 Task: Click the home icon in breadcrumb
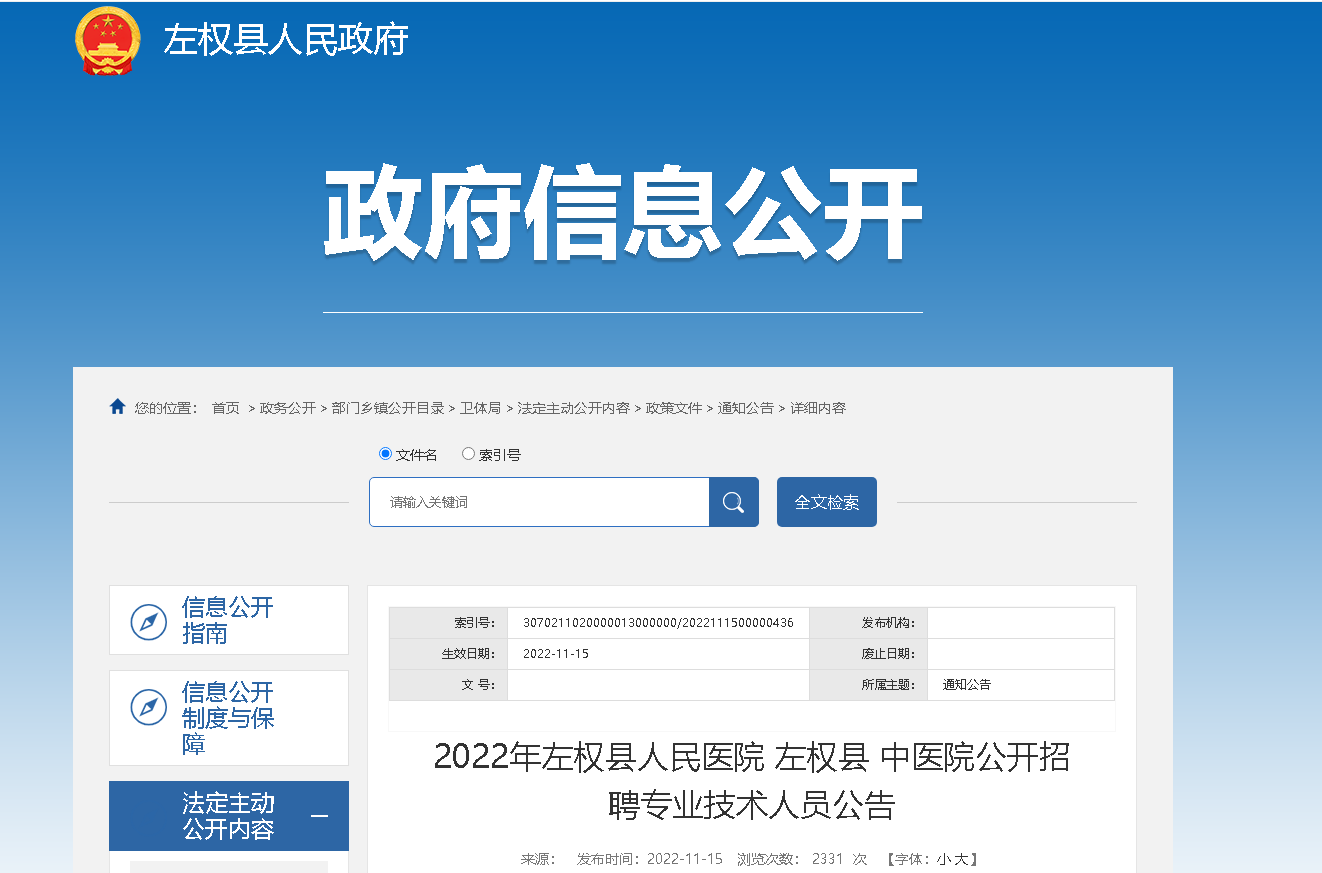117,407
